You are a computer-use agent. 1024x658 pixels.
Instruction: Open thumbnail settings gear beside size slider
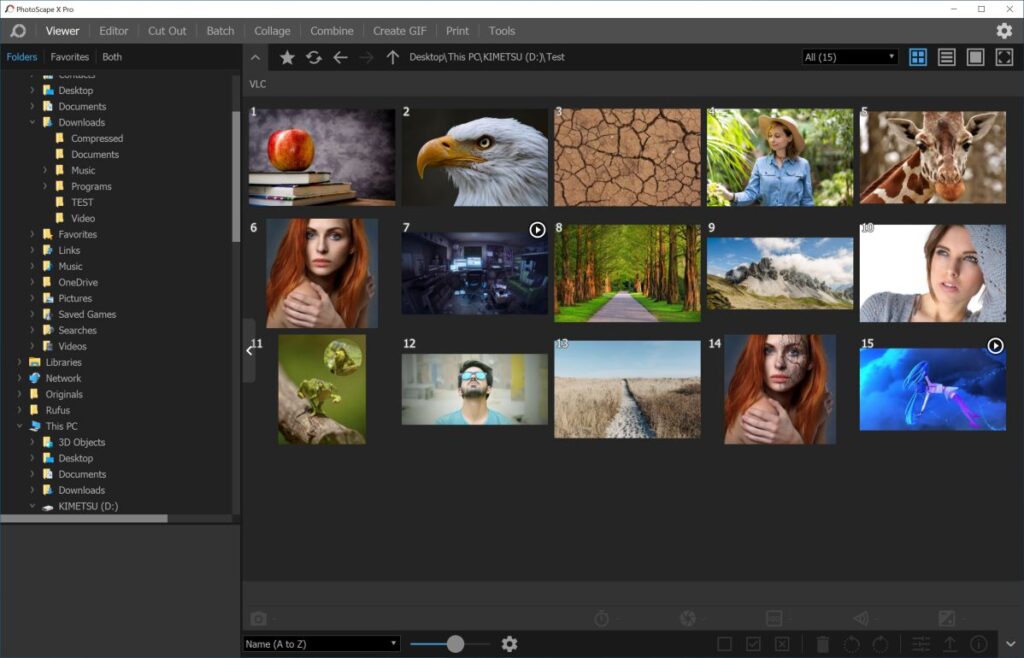[x=509, y=644]
